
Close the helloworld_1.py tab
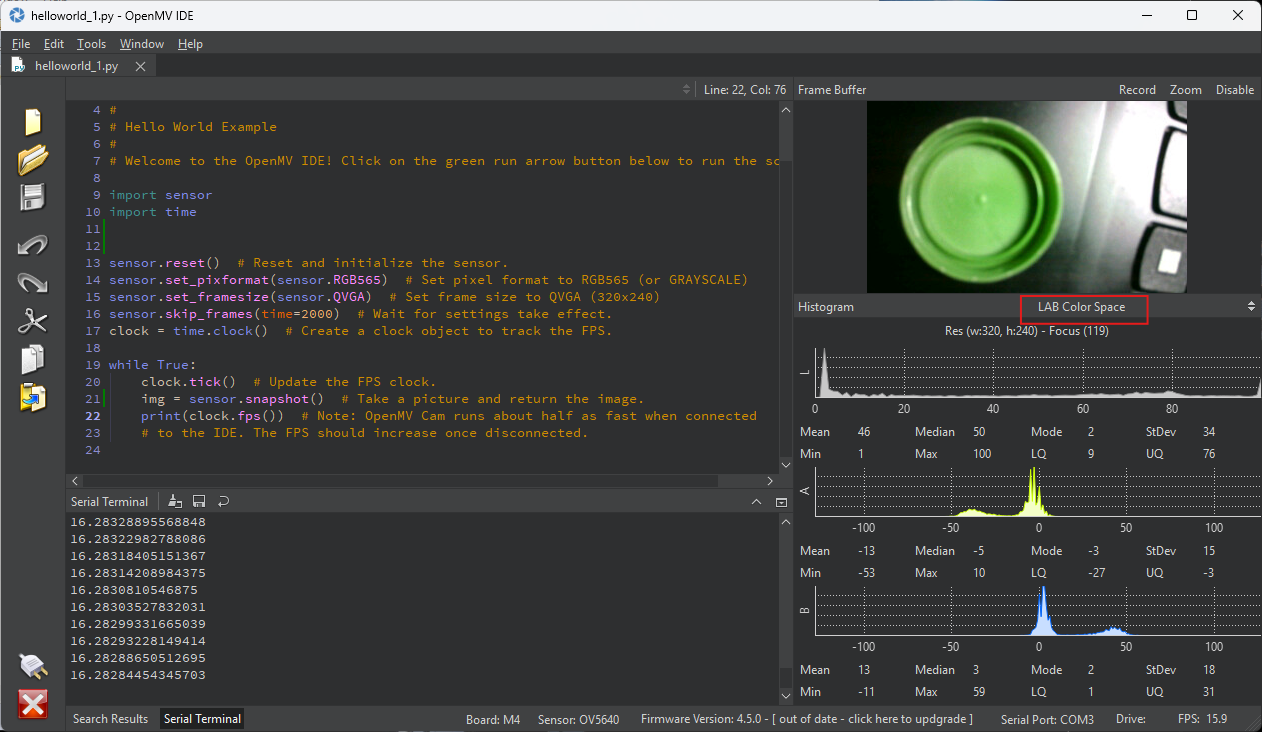[141, 66]
